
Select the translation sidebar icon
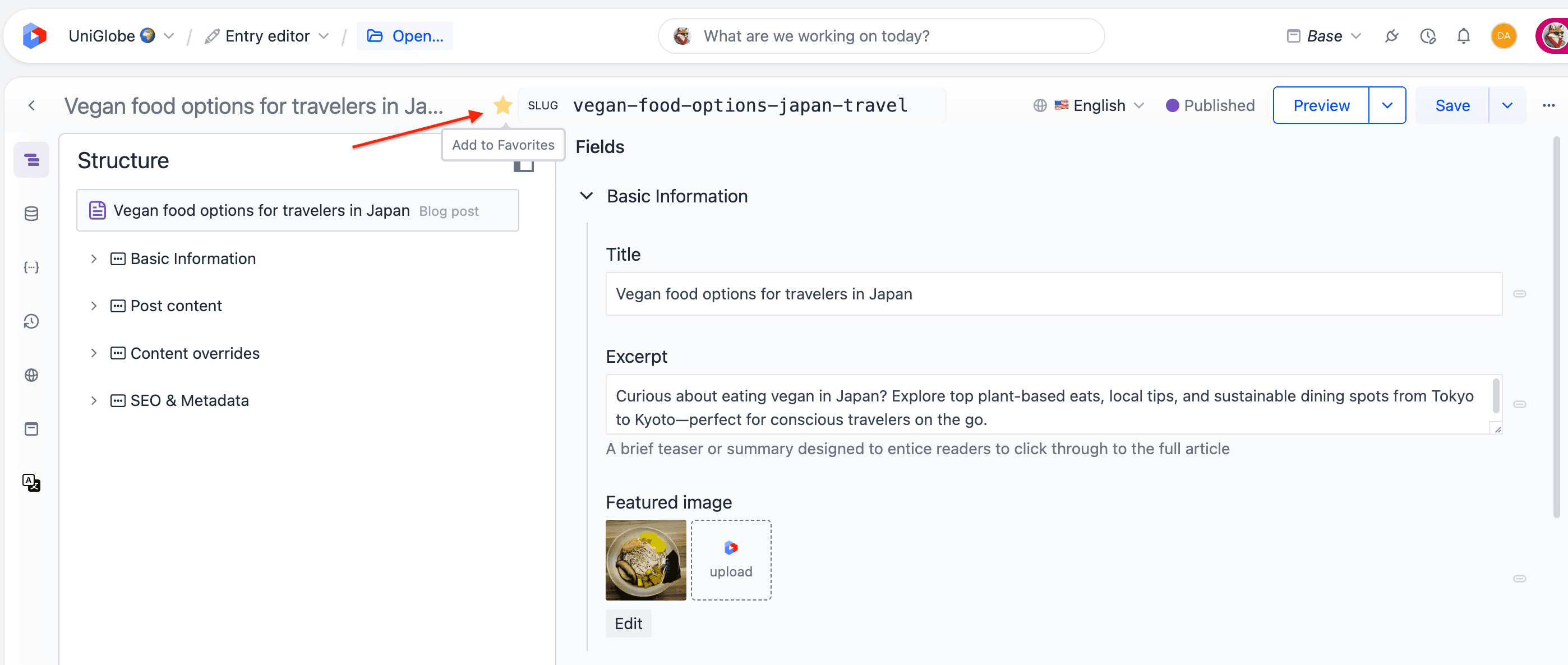31,482
